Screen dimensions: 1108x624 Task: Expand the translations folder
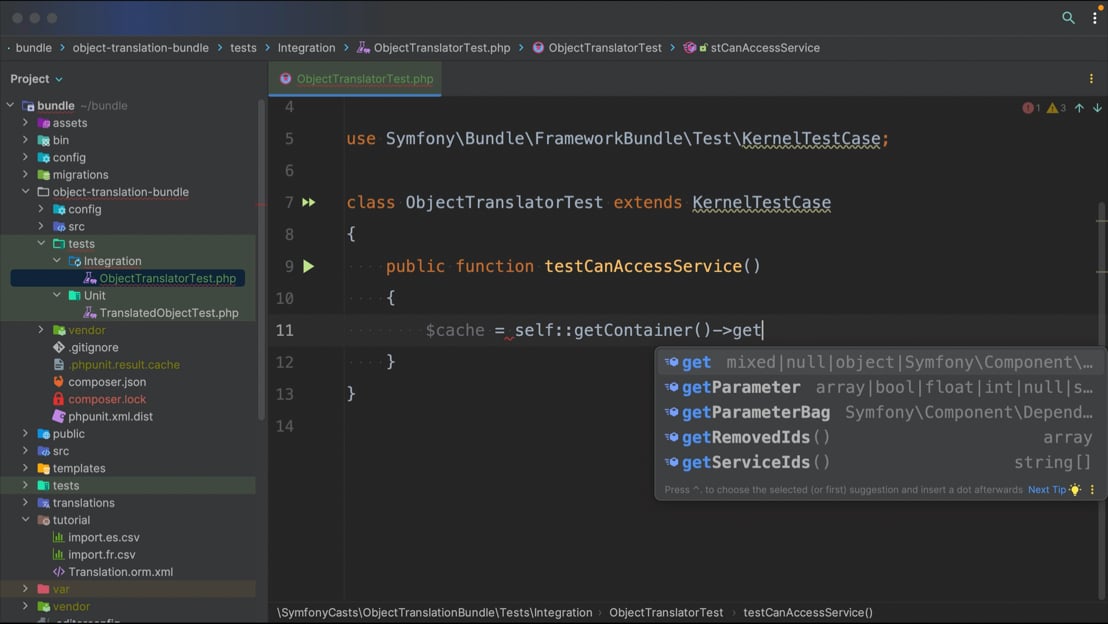25,502
